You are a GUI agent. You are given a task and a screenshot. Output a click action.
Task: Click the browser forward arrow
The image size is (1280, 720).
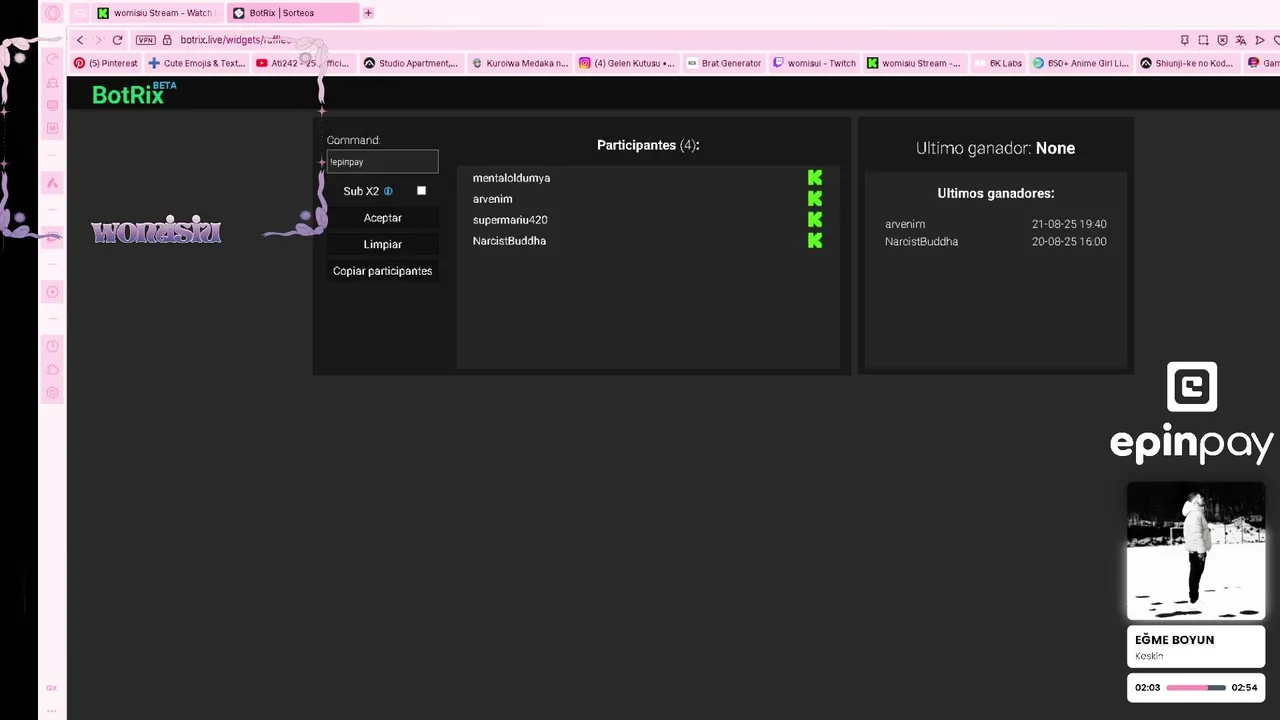click(x=98, y=40)
